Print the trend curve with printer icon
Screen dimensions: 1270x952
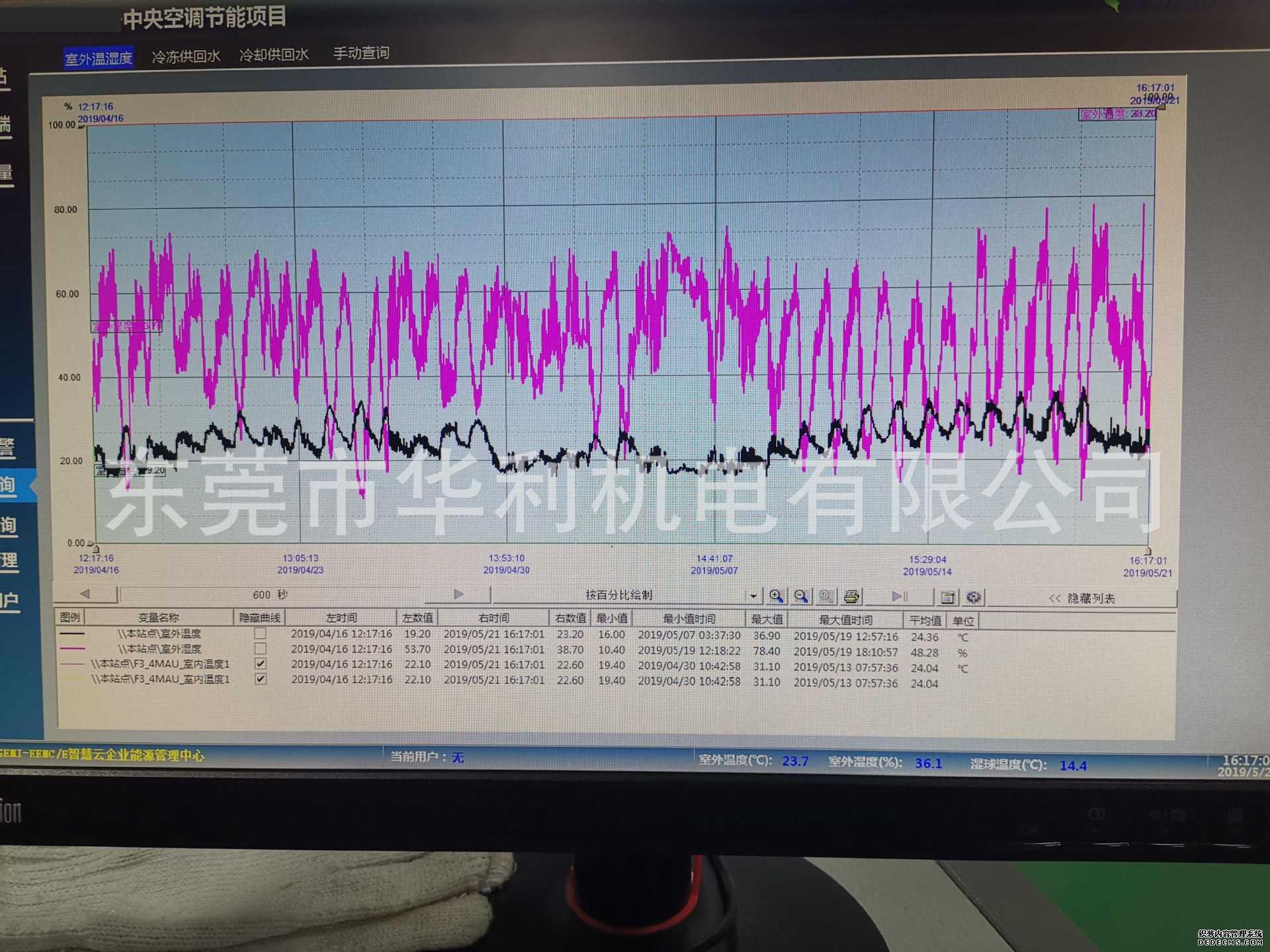click(x=852, y=597)
